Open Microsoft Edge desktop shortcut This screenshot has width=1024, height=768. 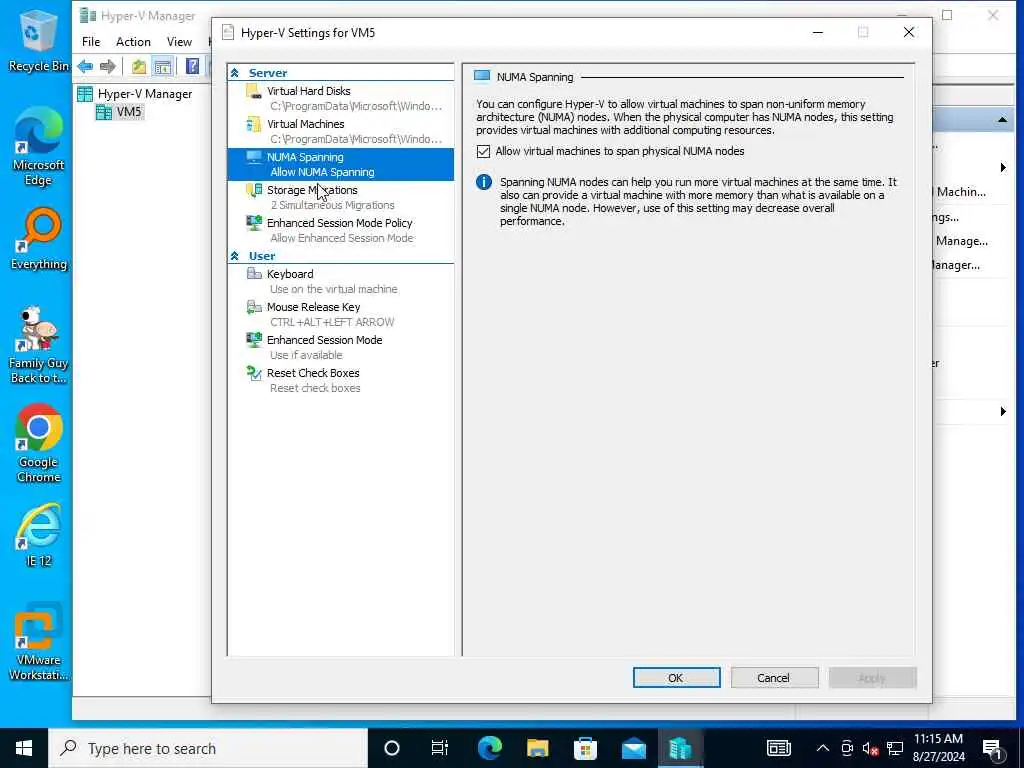tap(38, 147)
